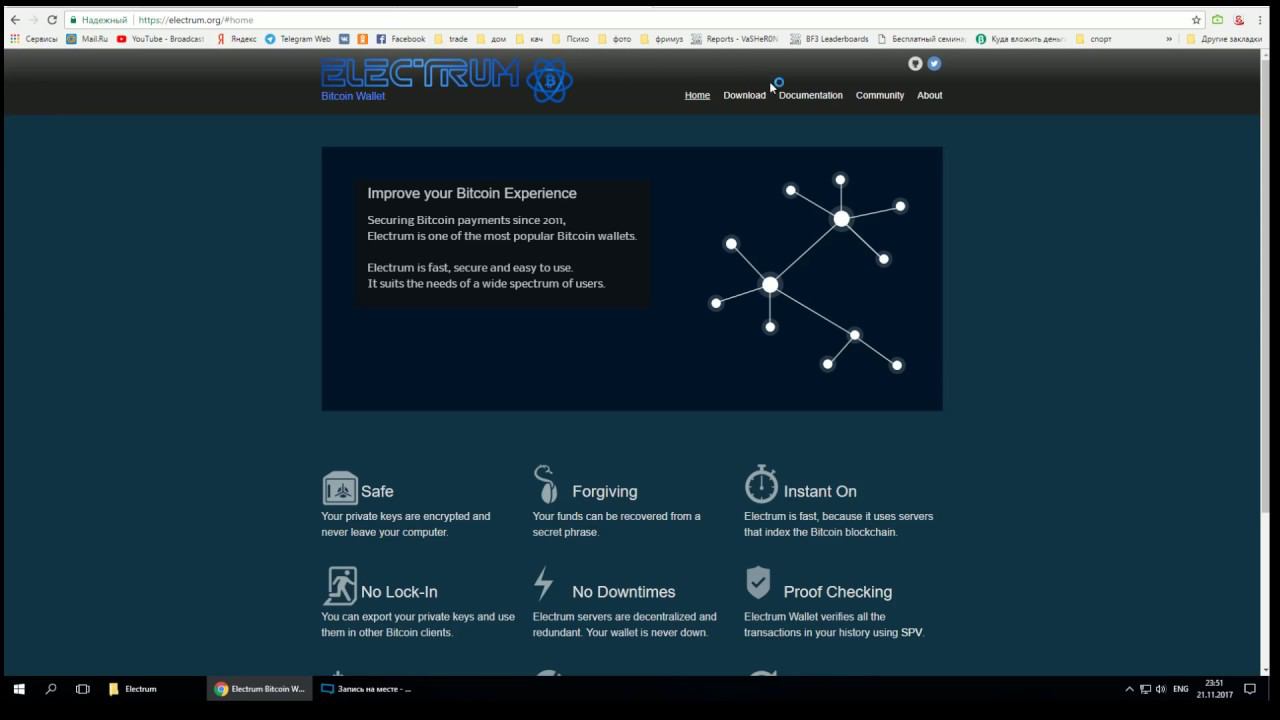Open the фото bookmarks folder
1280x720 pixels.
pos(615,39)
